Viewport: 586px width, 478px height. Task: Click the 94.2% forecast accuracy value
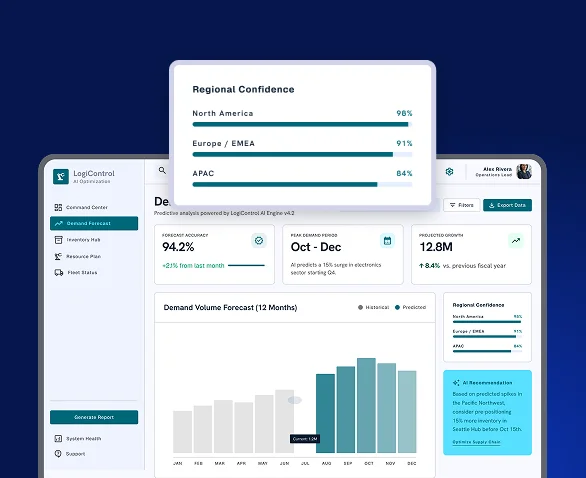point(178,247)
